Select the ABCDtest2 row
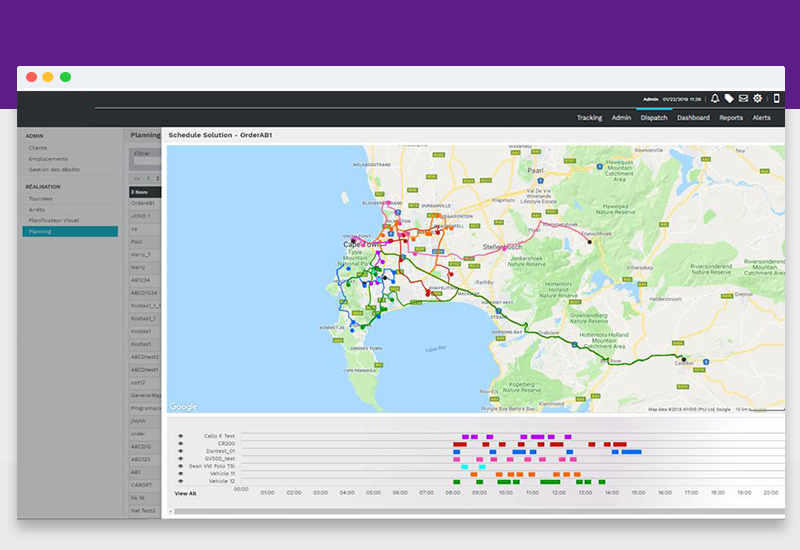This screenshot has width=800, height=550. tap(145, 357)
